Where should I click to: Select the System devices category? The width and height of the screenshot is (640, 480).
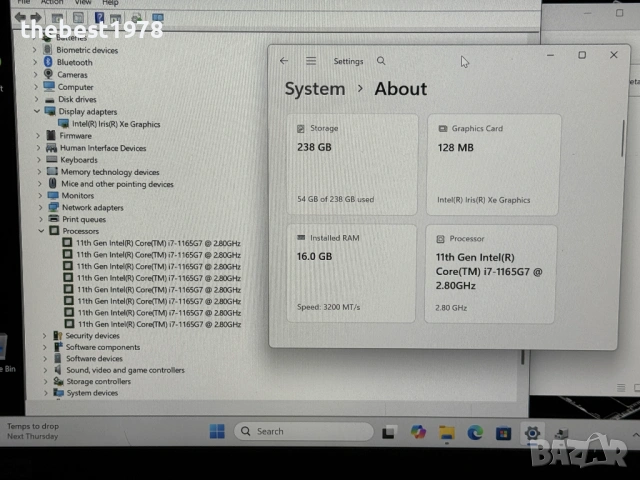[x=92, y=393]
